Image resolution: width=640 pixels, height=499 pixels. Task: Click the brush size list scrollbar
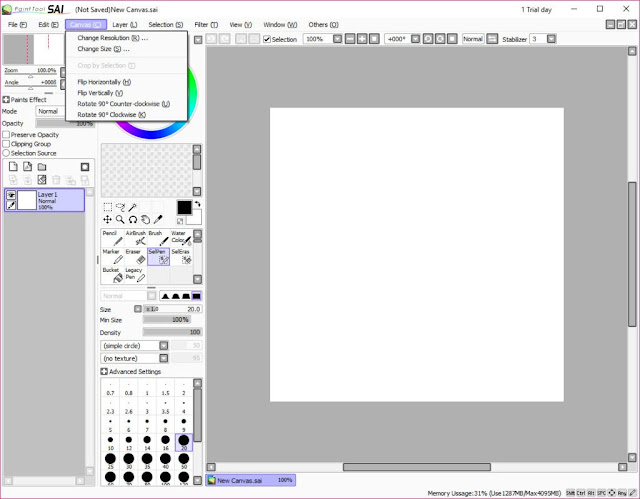click(x=197, y=415)
